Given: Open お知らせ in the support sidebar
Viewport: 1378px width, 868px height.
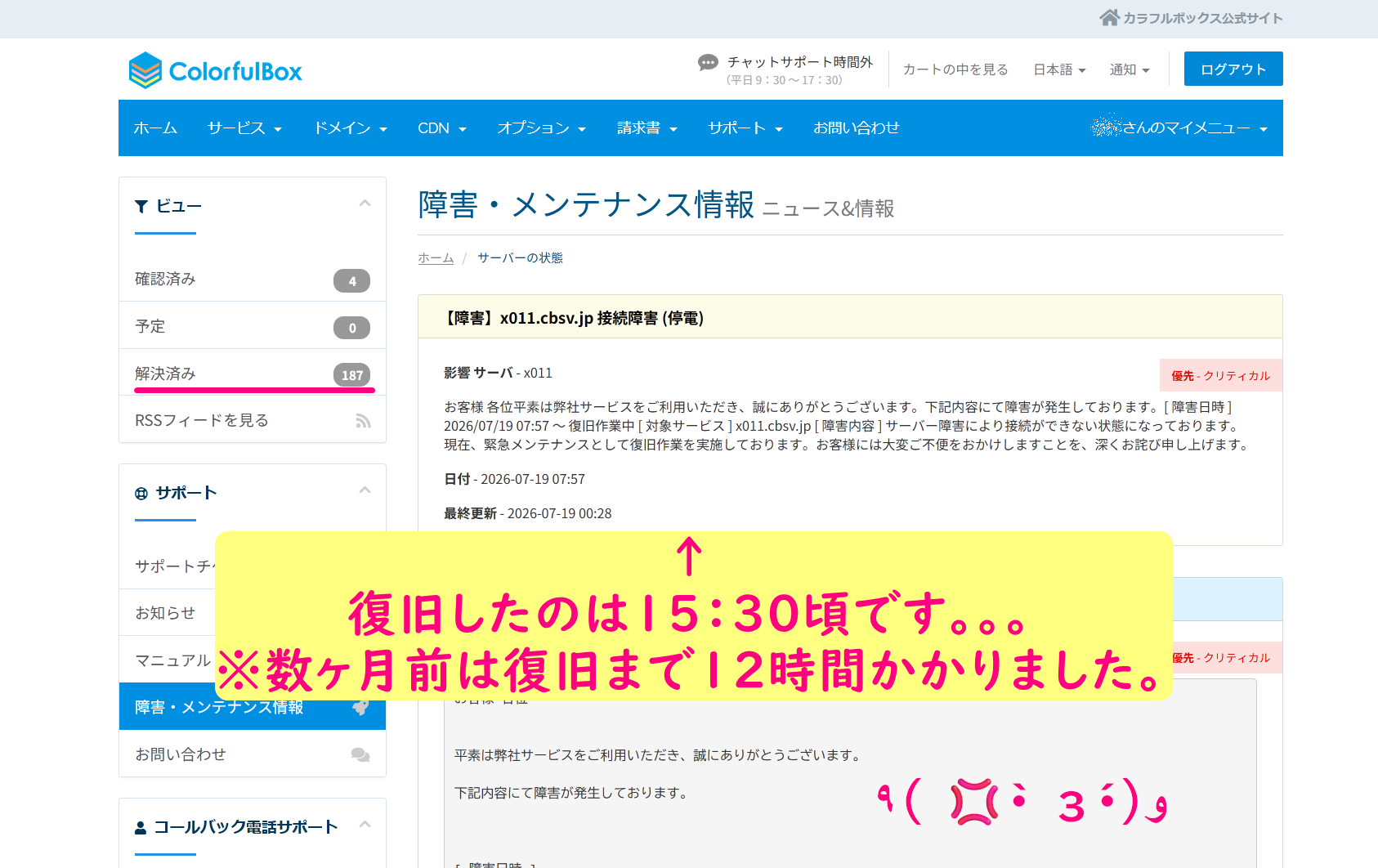Looking at the screenshot, I should pos(165,613).
